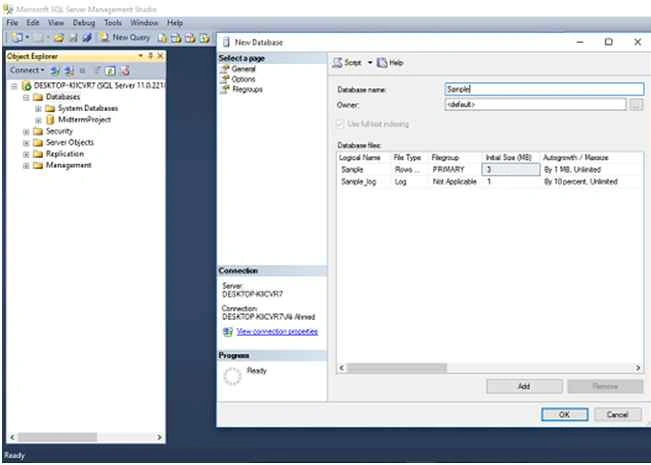Click the Add button
Screen dimensions: 651x465
point(524,386)
